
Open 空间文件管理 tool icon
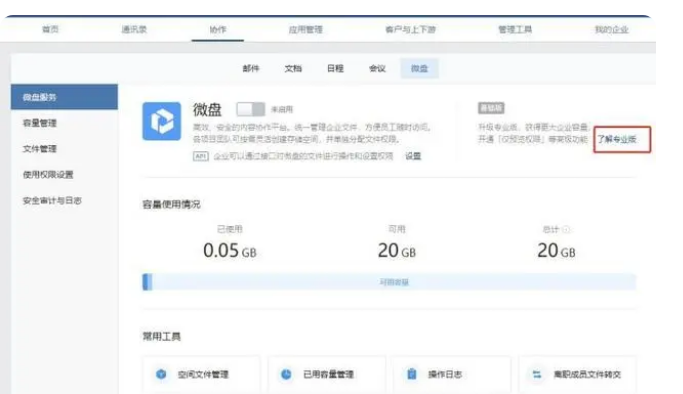point(161,374)
